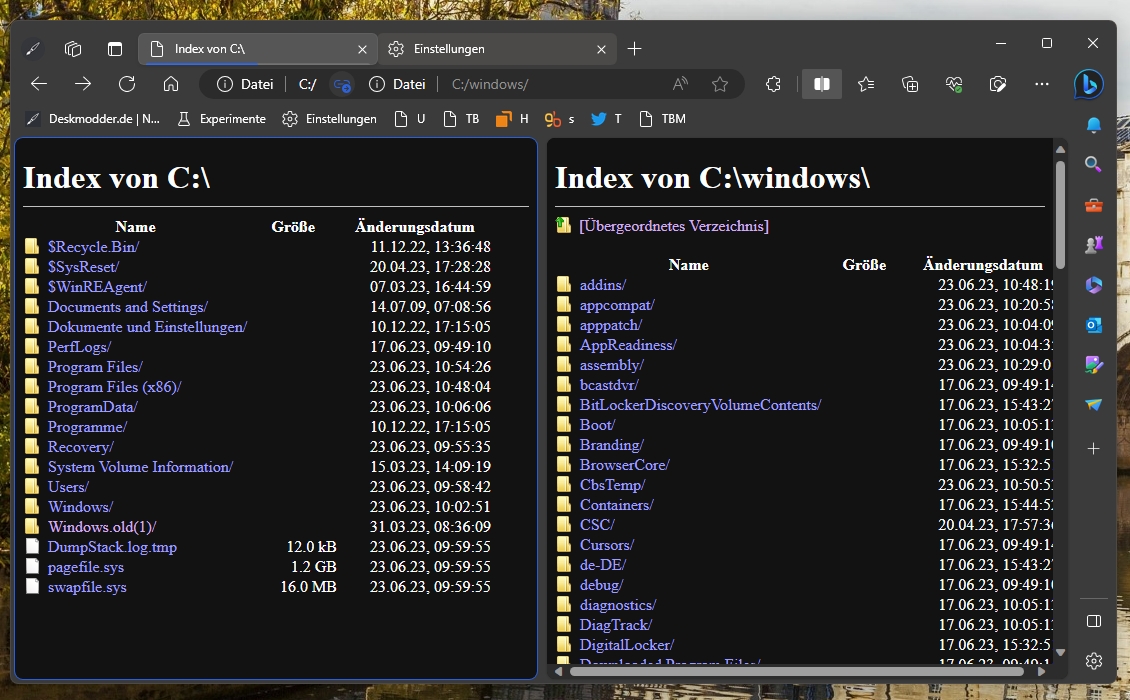
Task: Click the Read aloud icon in address bar
Action: 680,84
